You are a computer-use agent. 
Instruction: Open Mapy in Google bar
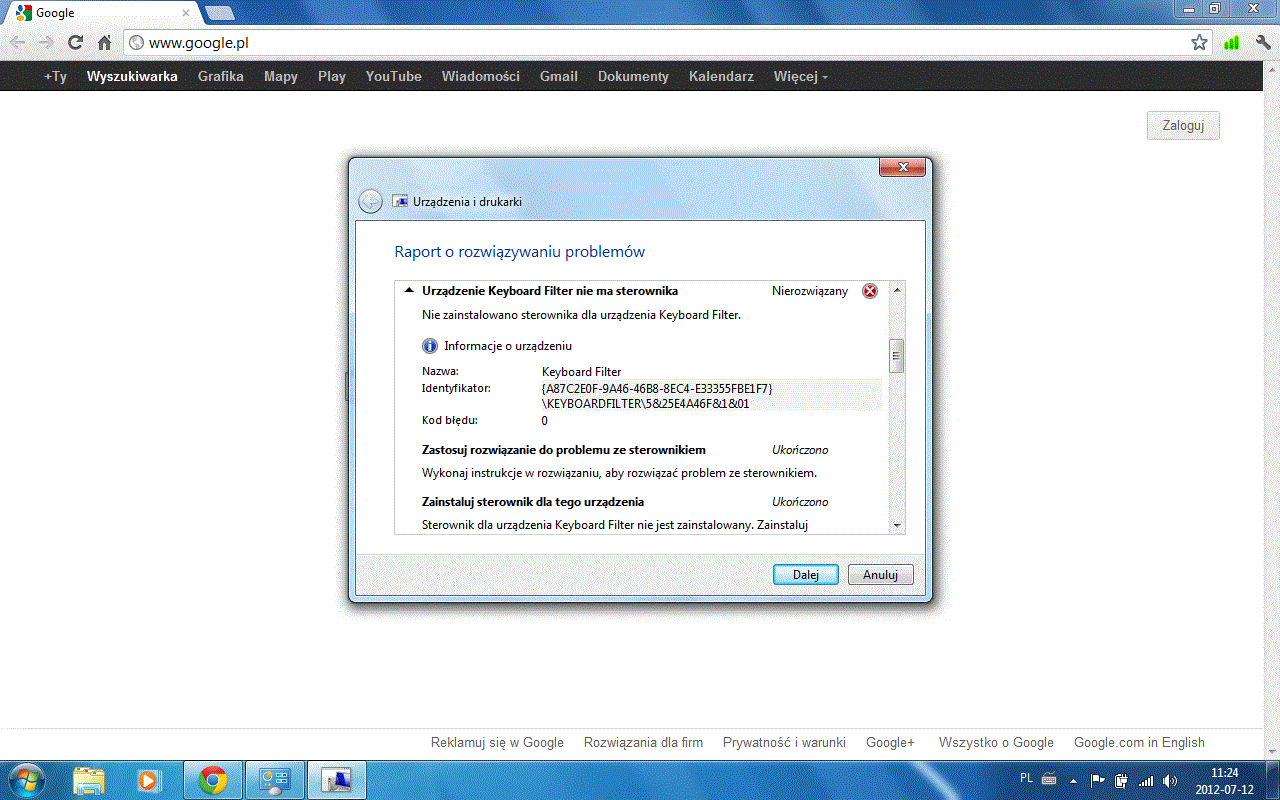click(281, 76)
